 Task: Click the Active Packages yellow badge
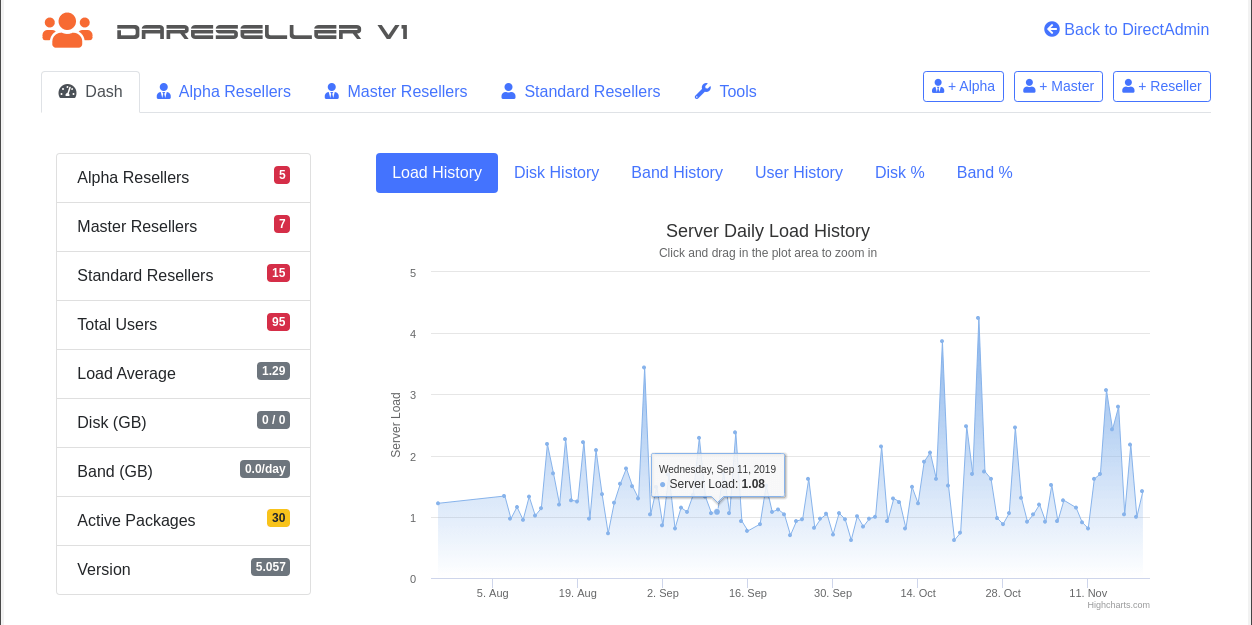[x=278, y=518]
